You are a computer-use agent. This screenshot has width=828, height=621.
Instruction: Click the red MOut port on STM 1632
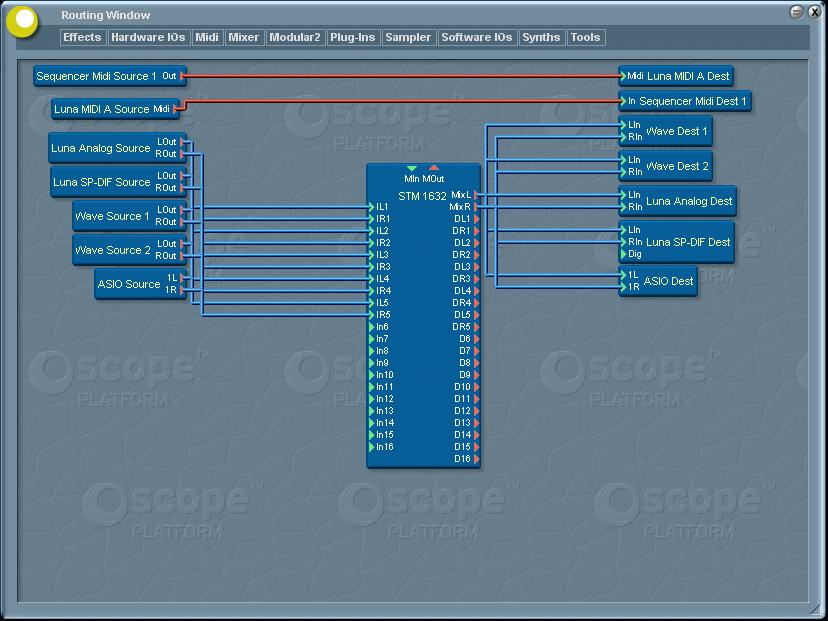point(434,168)
